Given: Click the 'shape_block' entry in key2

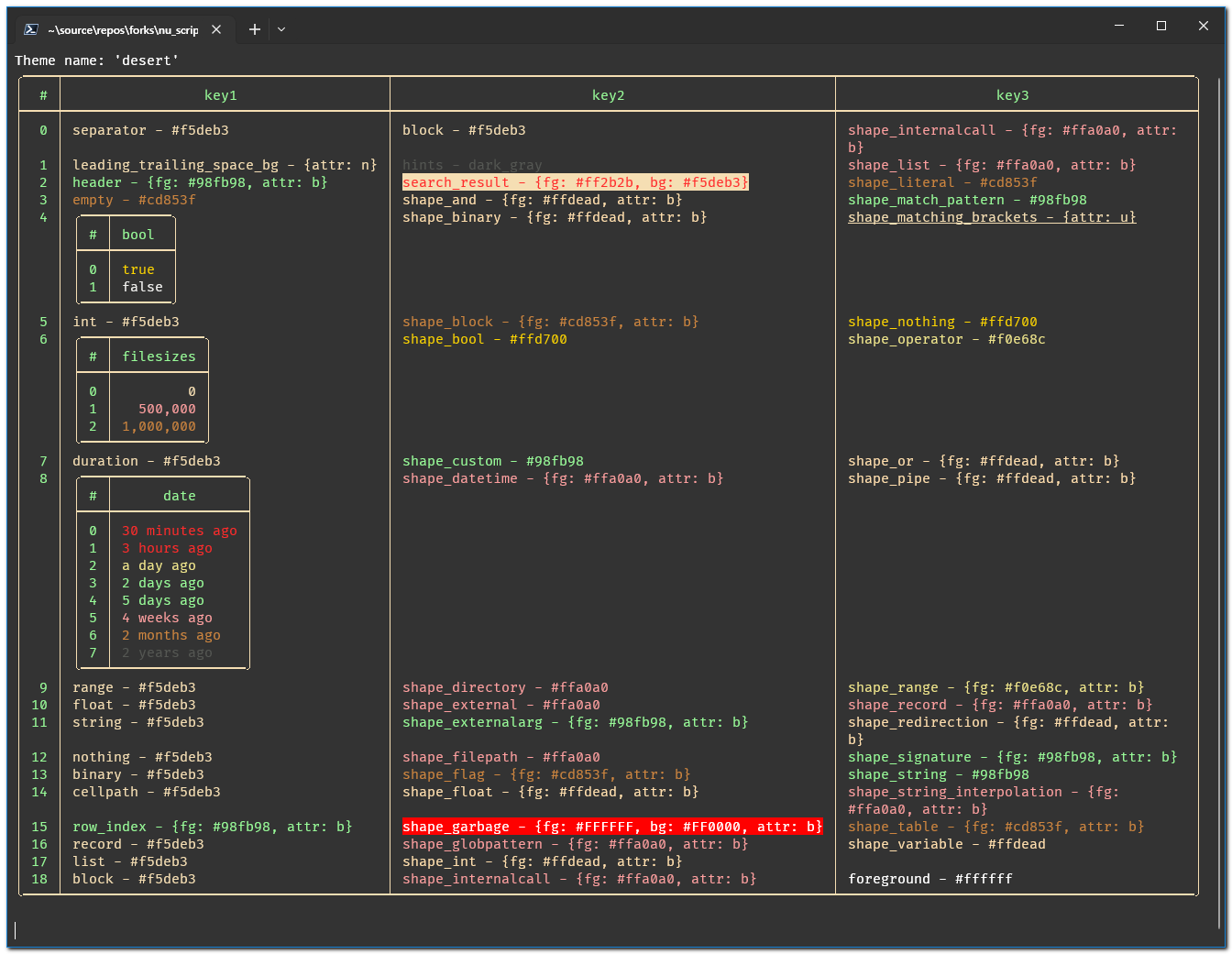Looking at the screenshot, I should coord(551,322).
